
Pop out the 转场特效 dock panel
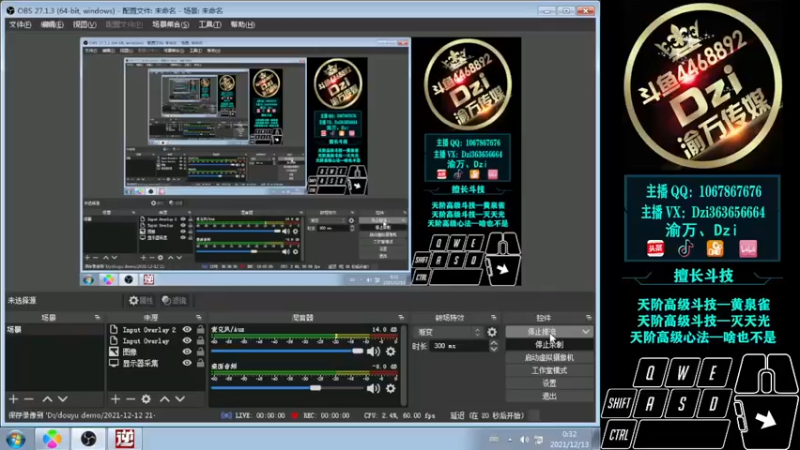493,317
